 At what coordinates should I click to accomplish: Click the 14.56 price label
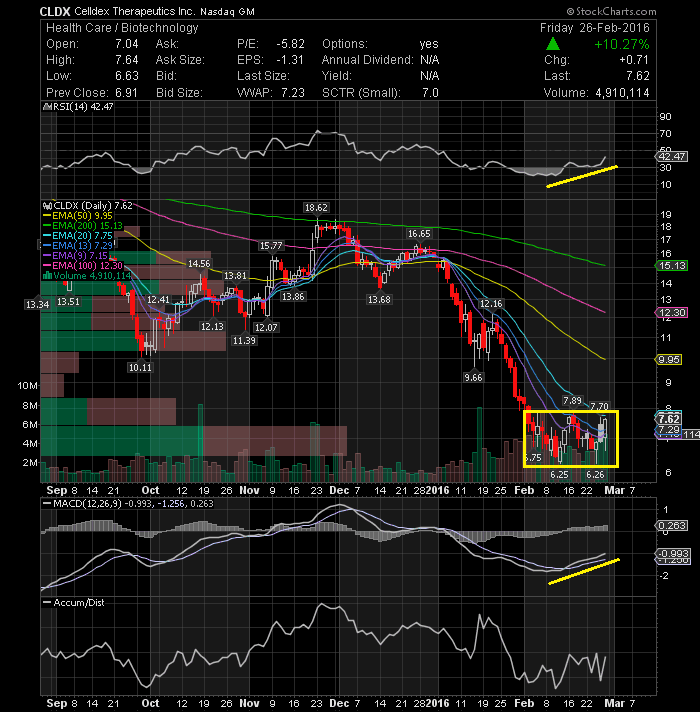point(199,263)
